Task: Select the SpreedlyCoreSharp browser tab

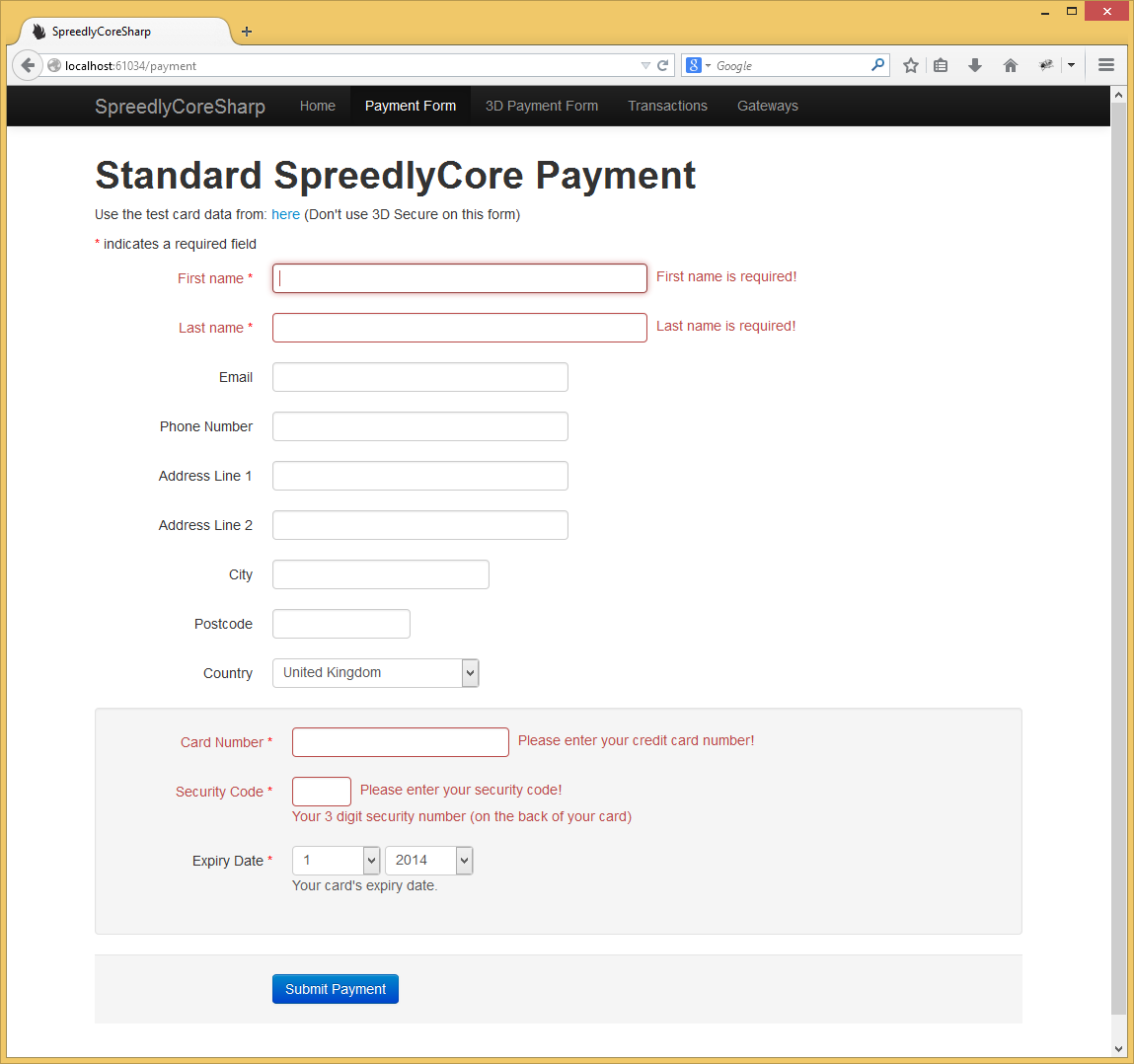Action: [124, 32]
